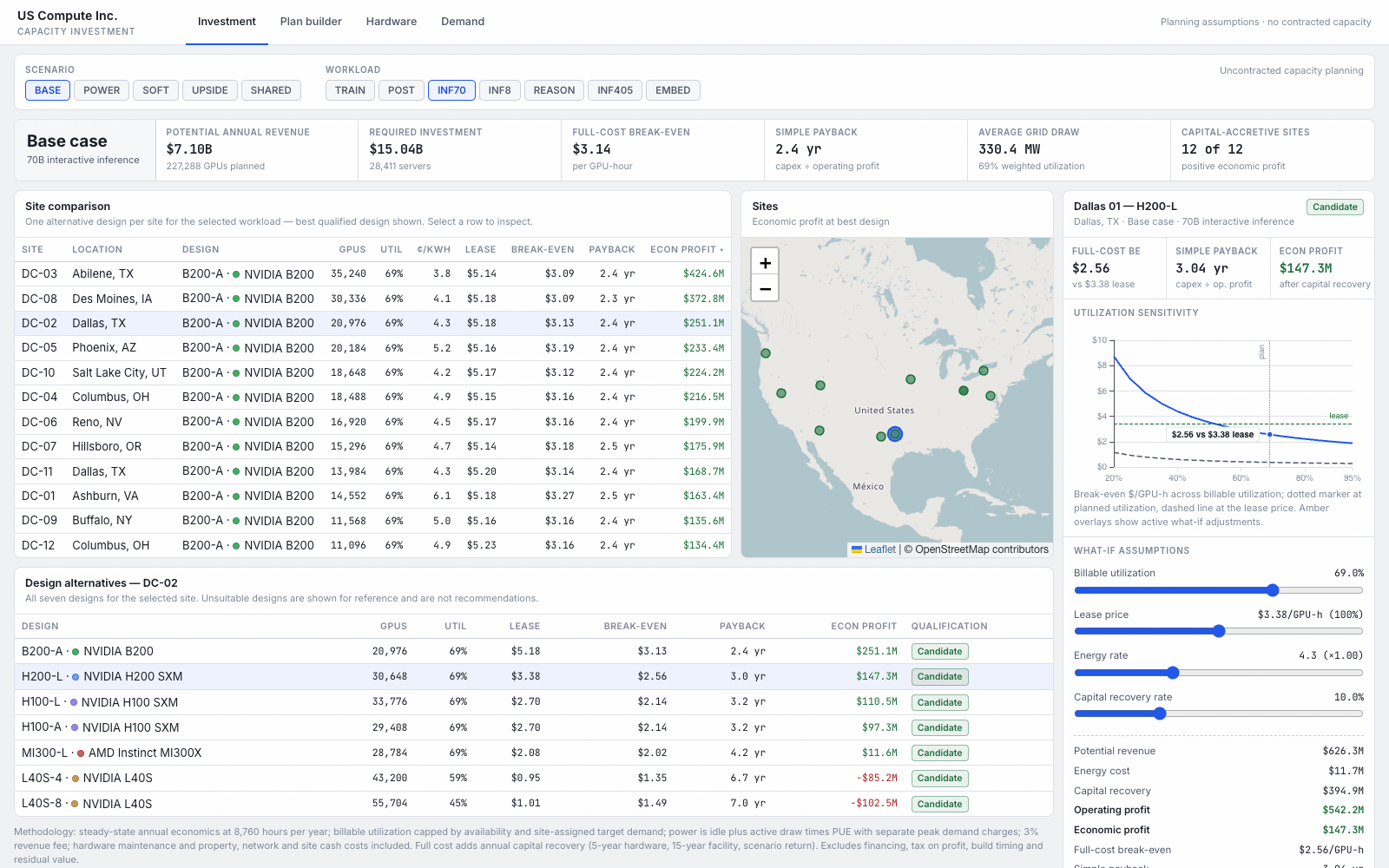Sort site table by UTIL column
The image size is (1389, 868).
pos(392,249)
